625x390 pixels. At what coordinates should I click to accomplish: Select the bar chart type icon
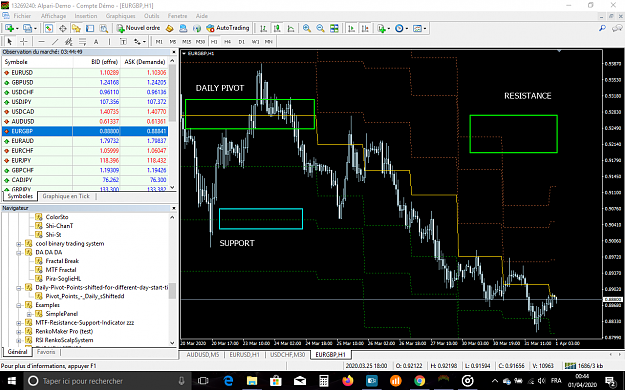263,28
